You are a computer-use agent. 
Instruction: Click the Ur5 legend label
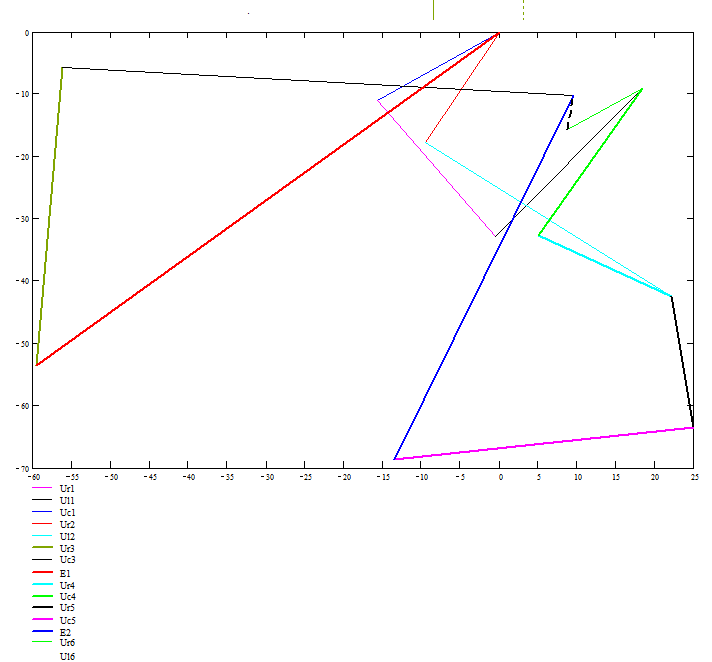point(67,608)
